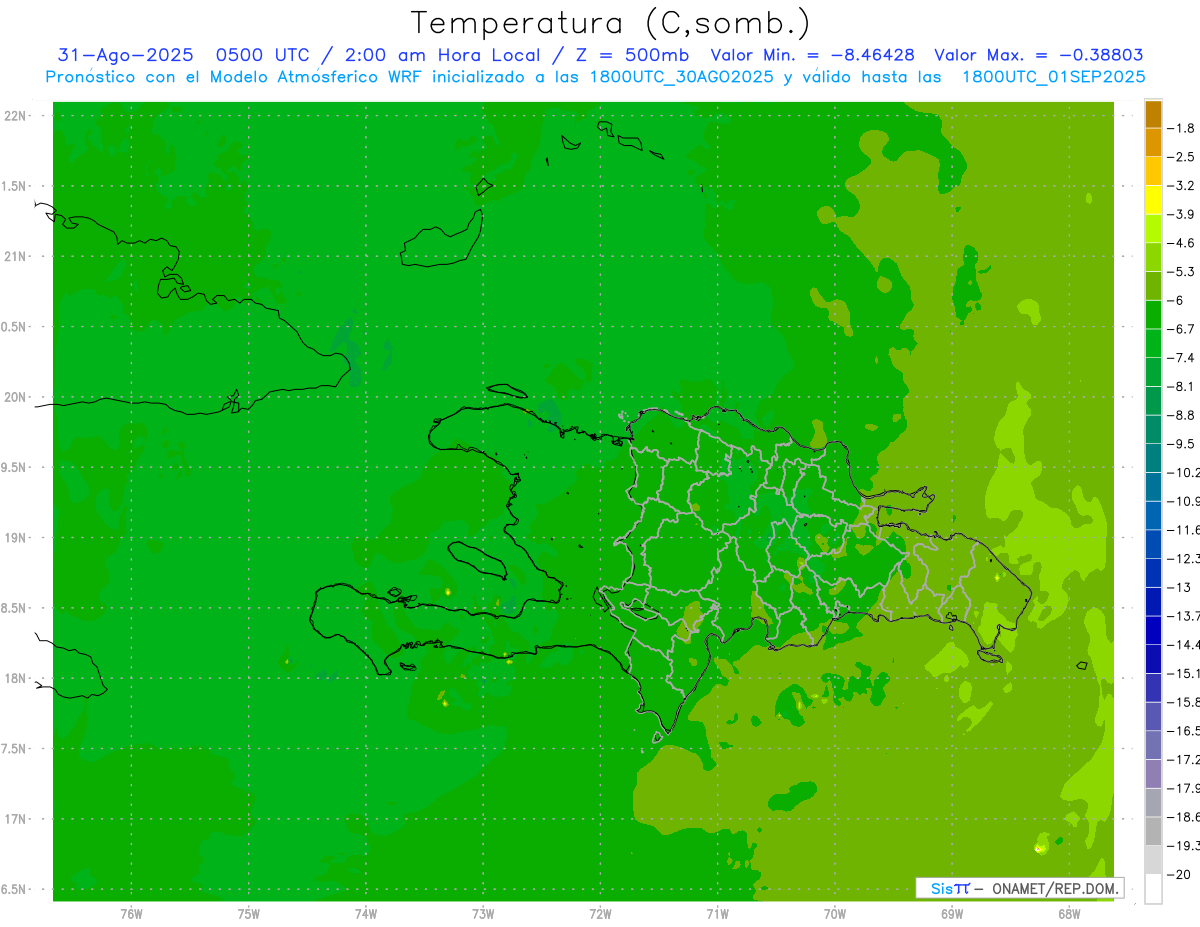Click the '-6' colorbar label
The image size is (1200, 927).
coord(1176,300)
